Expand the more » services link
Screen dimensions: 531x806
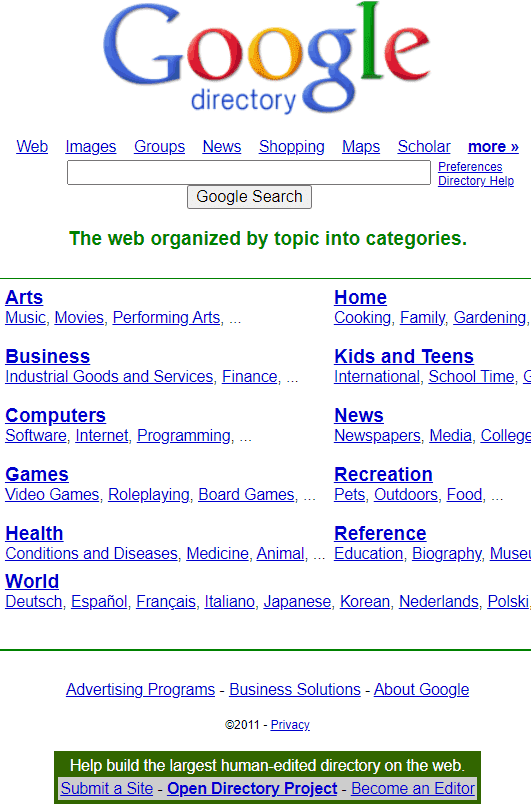pos(493,146)
